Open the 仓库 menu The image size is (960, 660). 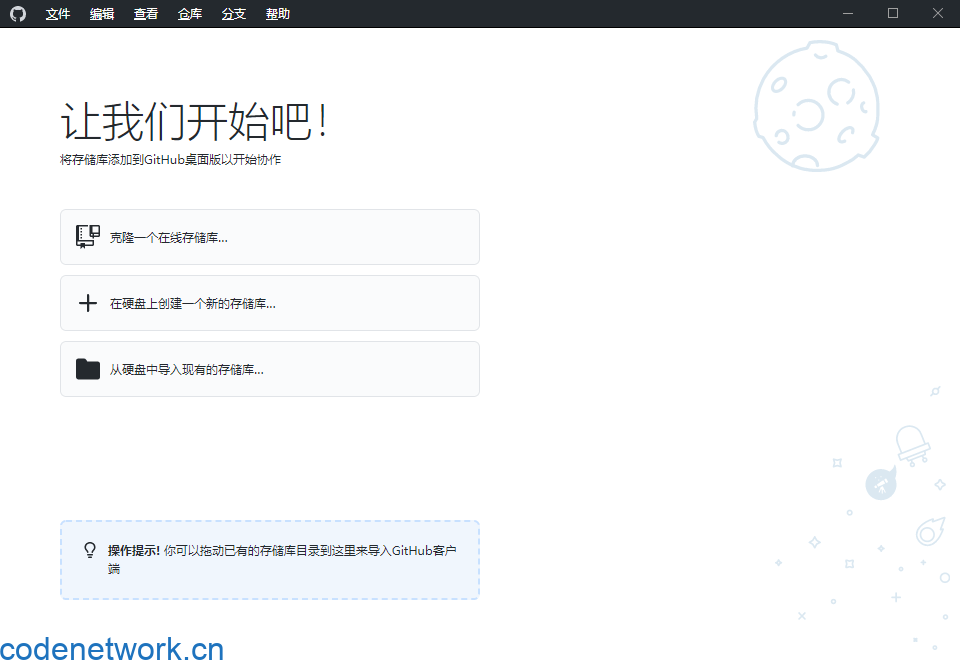pyautogui.click(x=189, y=13)
